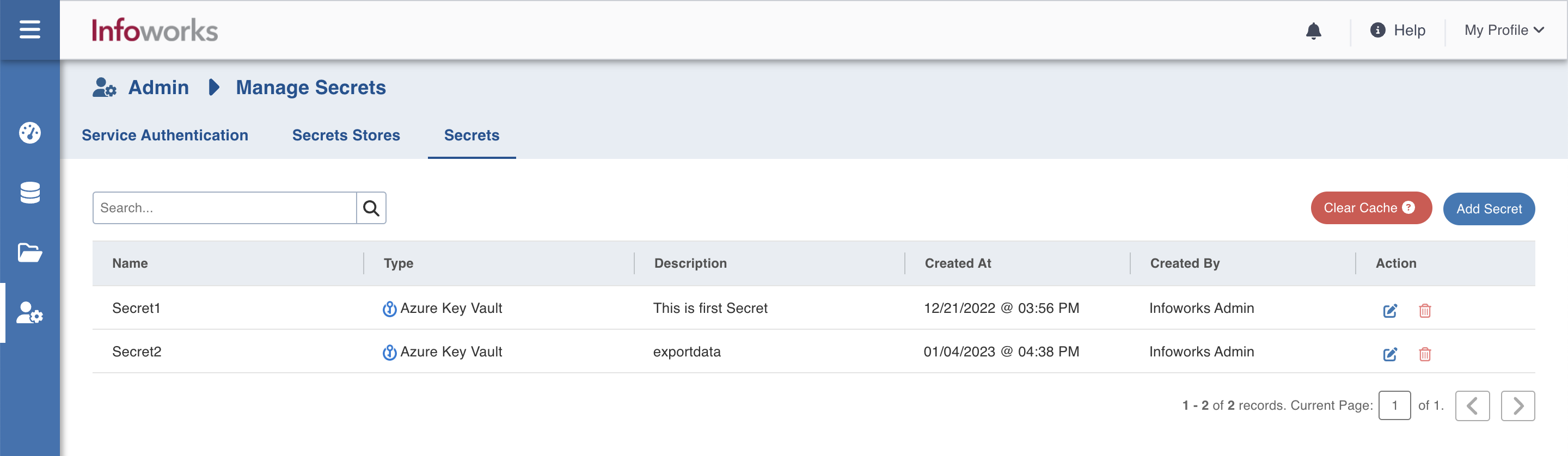
Task: Sort by Created By column header
Action: tap(1185, 263)
